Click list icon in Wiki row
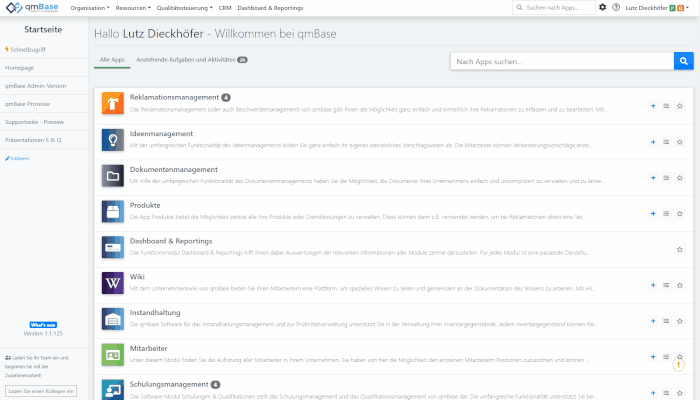The image size is (700, 400). click(x=666, y=285)
